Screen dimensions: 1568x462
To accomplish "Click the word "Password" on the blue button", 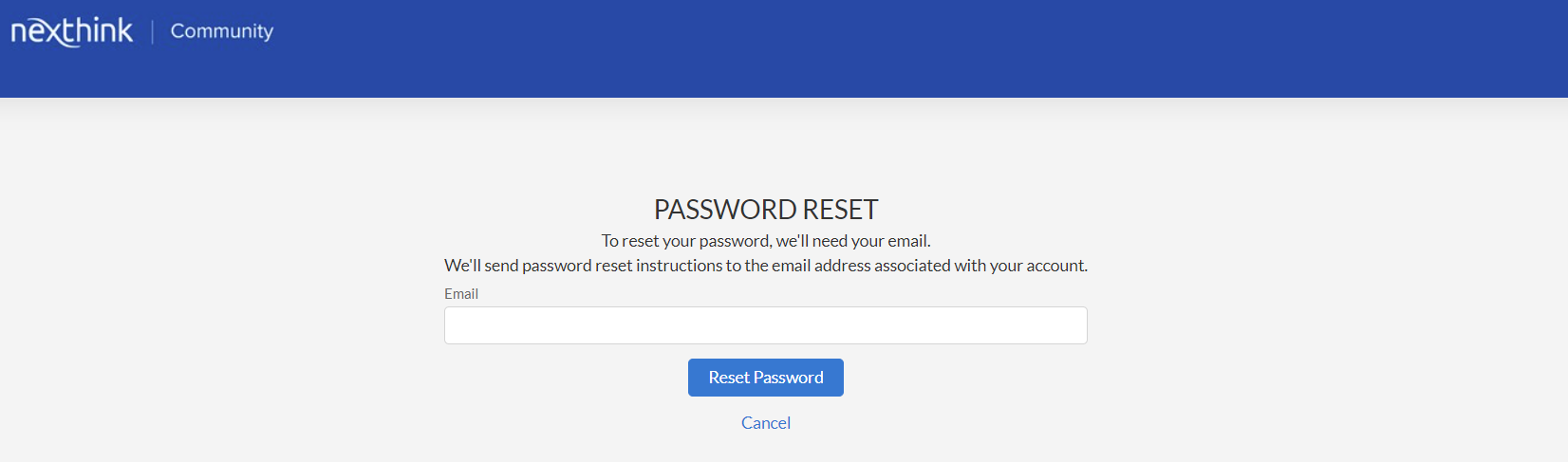I will (x=788, y=378).
